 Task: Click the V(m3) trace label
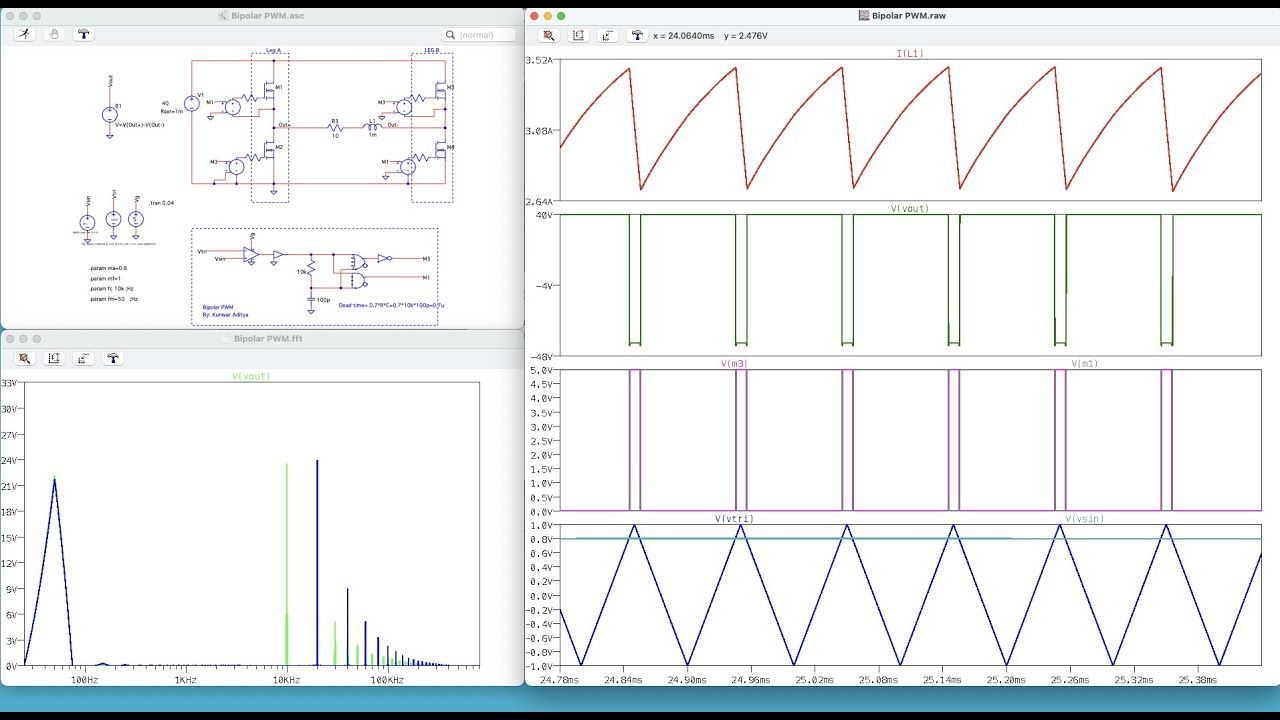(x=734, y=364)
